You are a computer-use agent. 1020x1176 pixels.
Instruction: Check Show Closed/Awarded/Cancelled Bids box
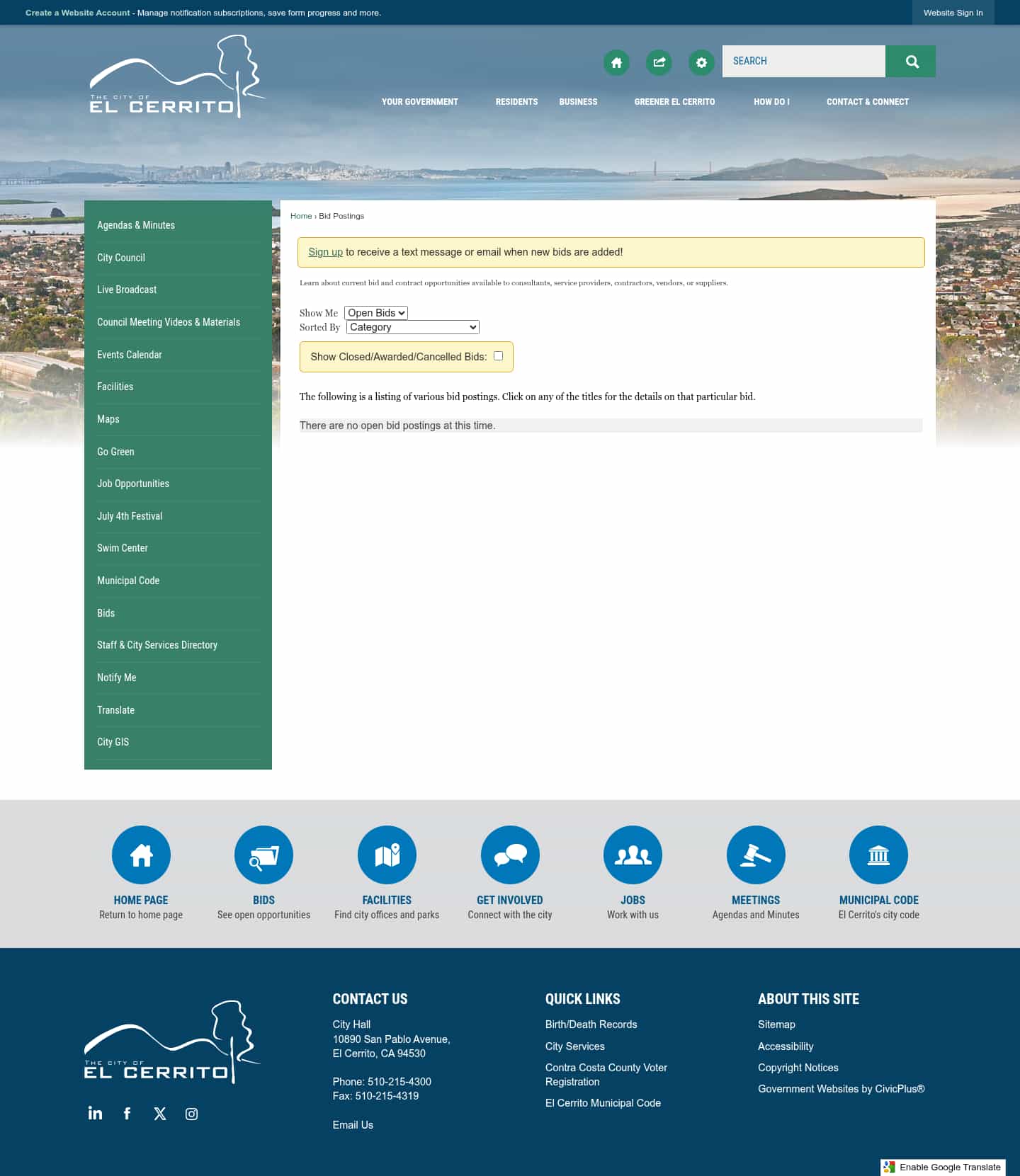coord(499,356)
